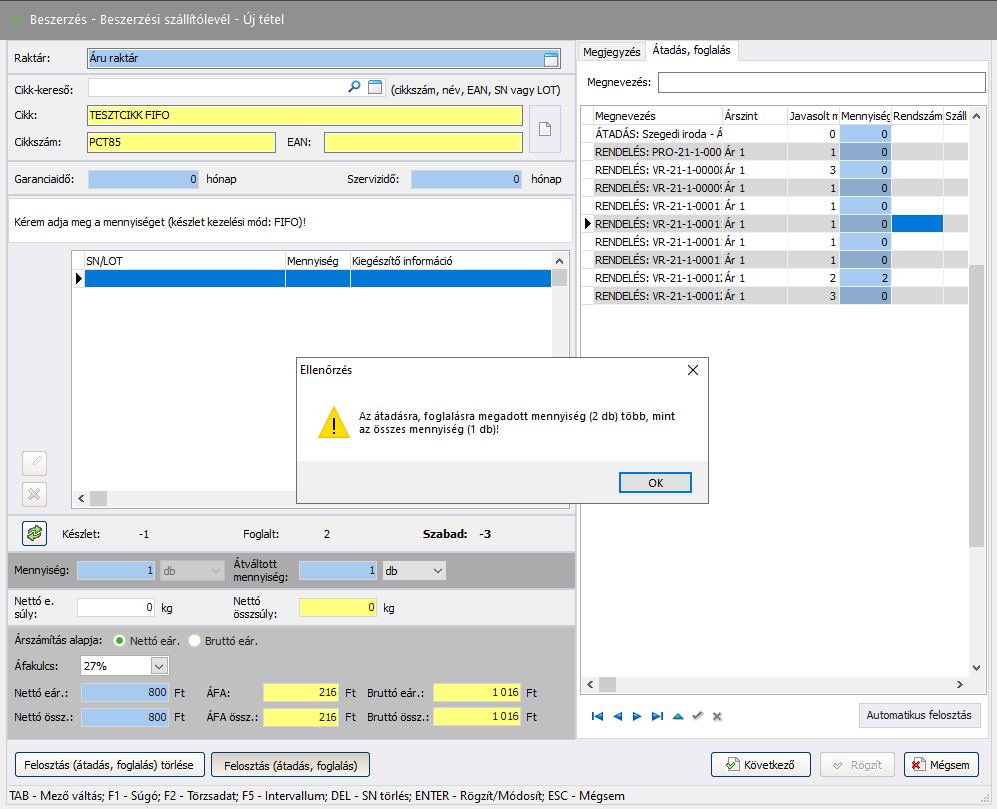Click the teal up-triangle edit icon
997x809 pixels.
tap(678, 716)
